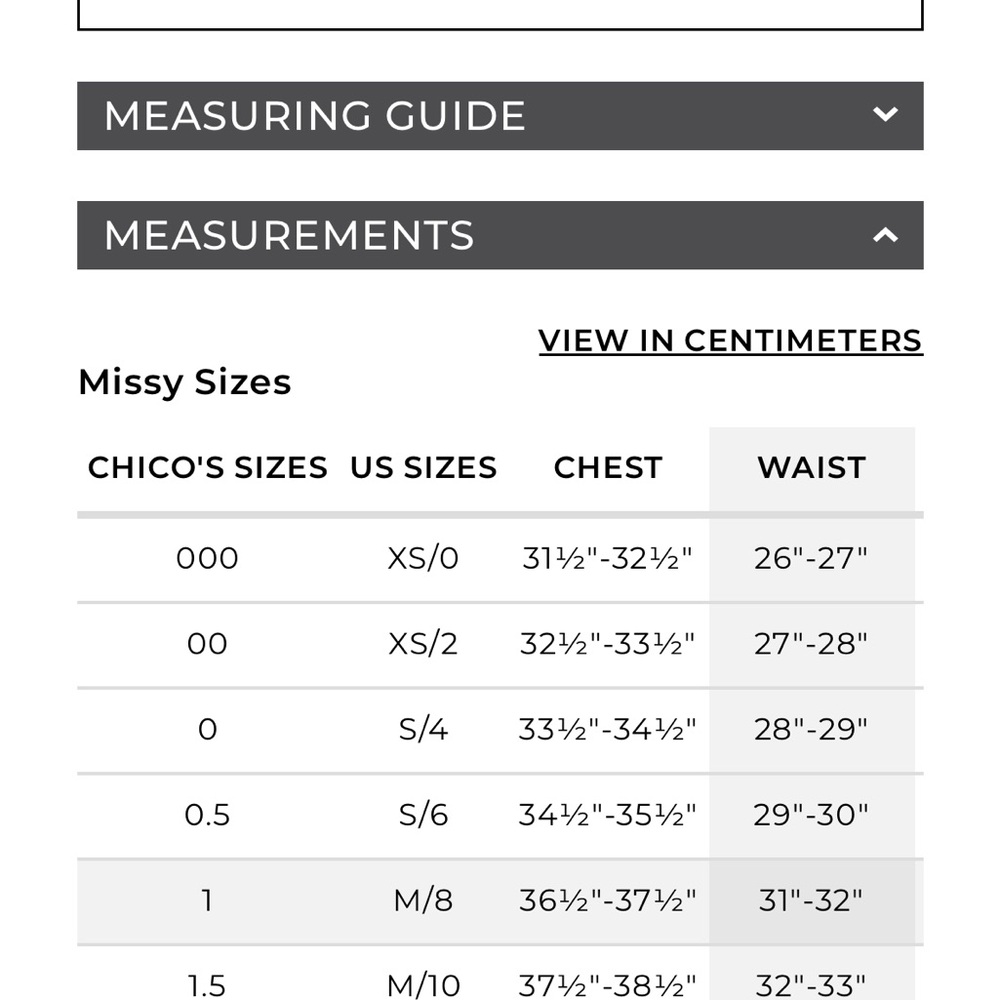Collapse the Measurements section chevron

pos(885,235)
